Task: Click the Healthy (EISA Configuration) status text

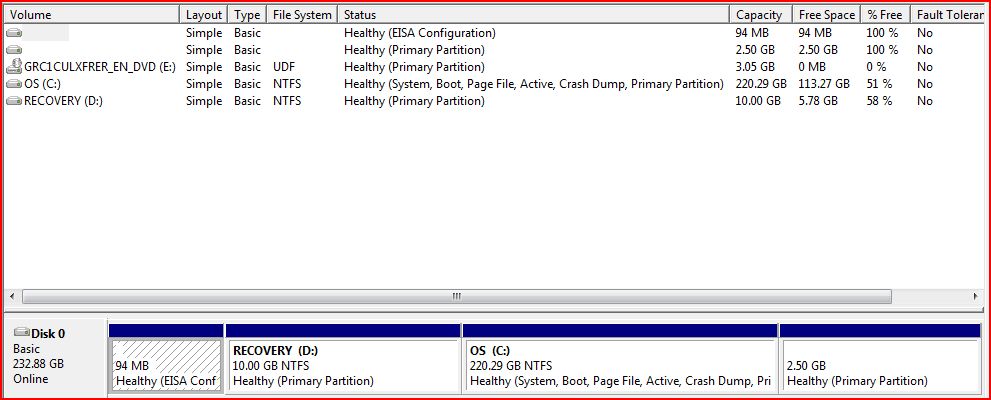Action: point(420,33)
